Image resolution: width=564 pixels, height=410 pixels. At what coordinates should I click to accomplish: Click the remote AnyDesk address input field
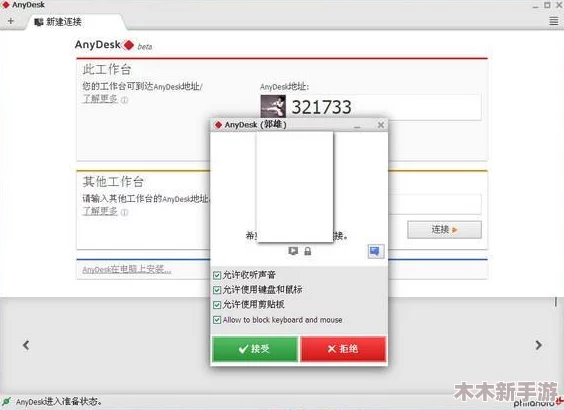pyautogui.click(x=435, y=204)
